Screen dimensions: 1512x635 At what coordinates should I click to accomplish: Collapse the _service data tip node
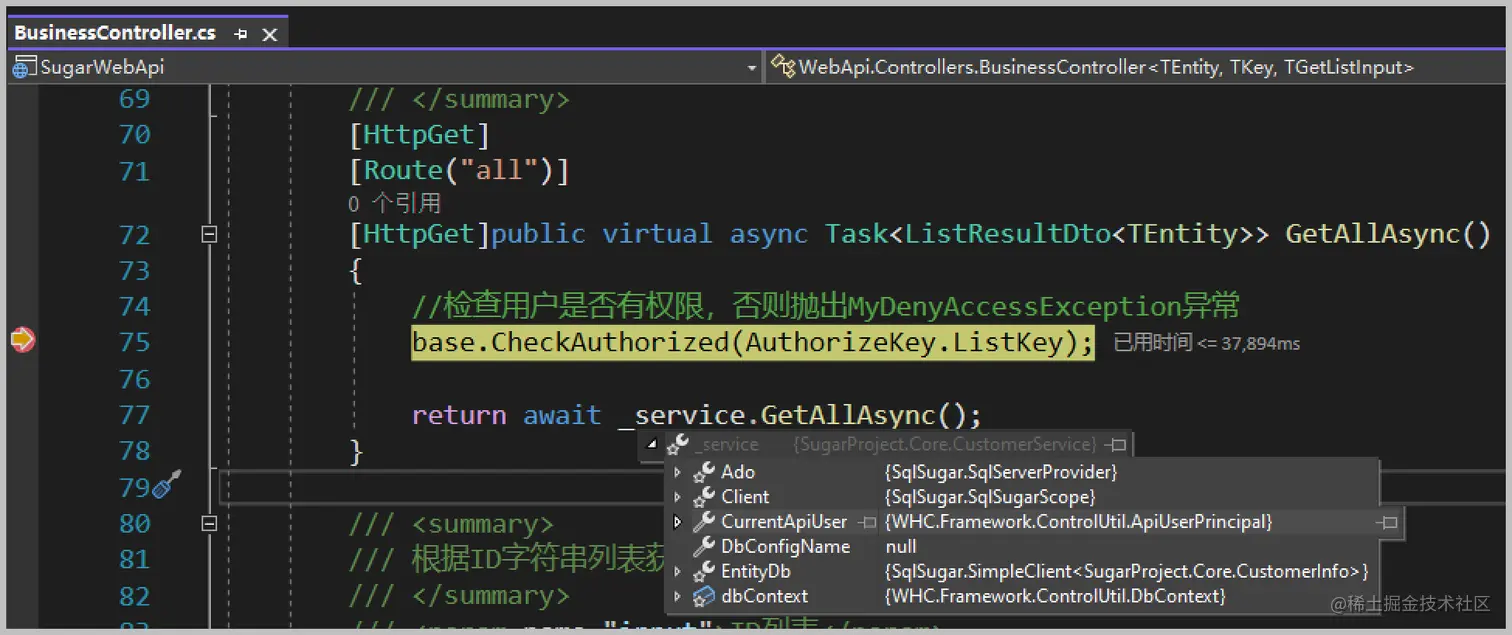coord(652,444)
